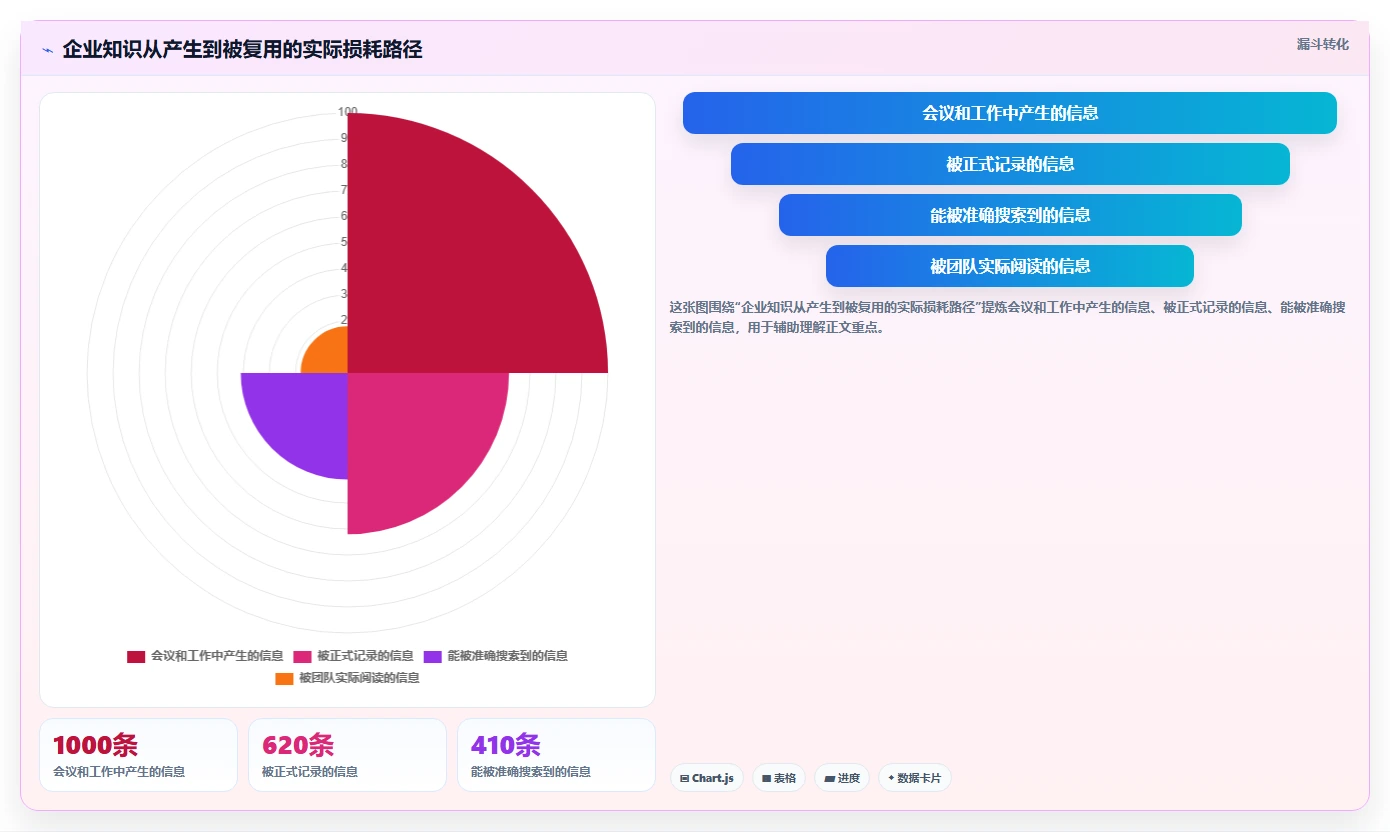Click the 表格 tag chip
Viewport: 1390px width, 832px height.
point(779,778)
